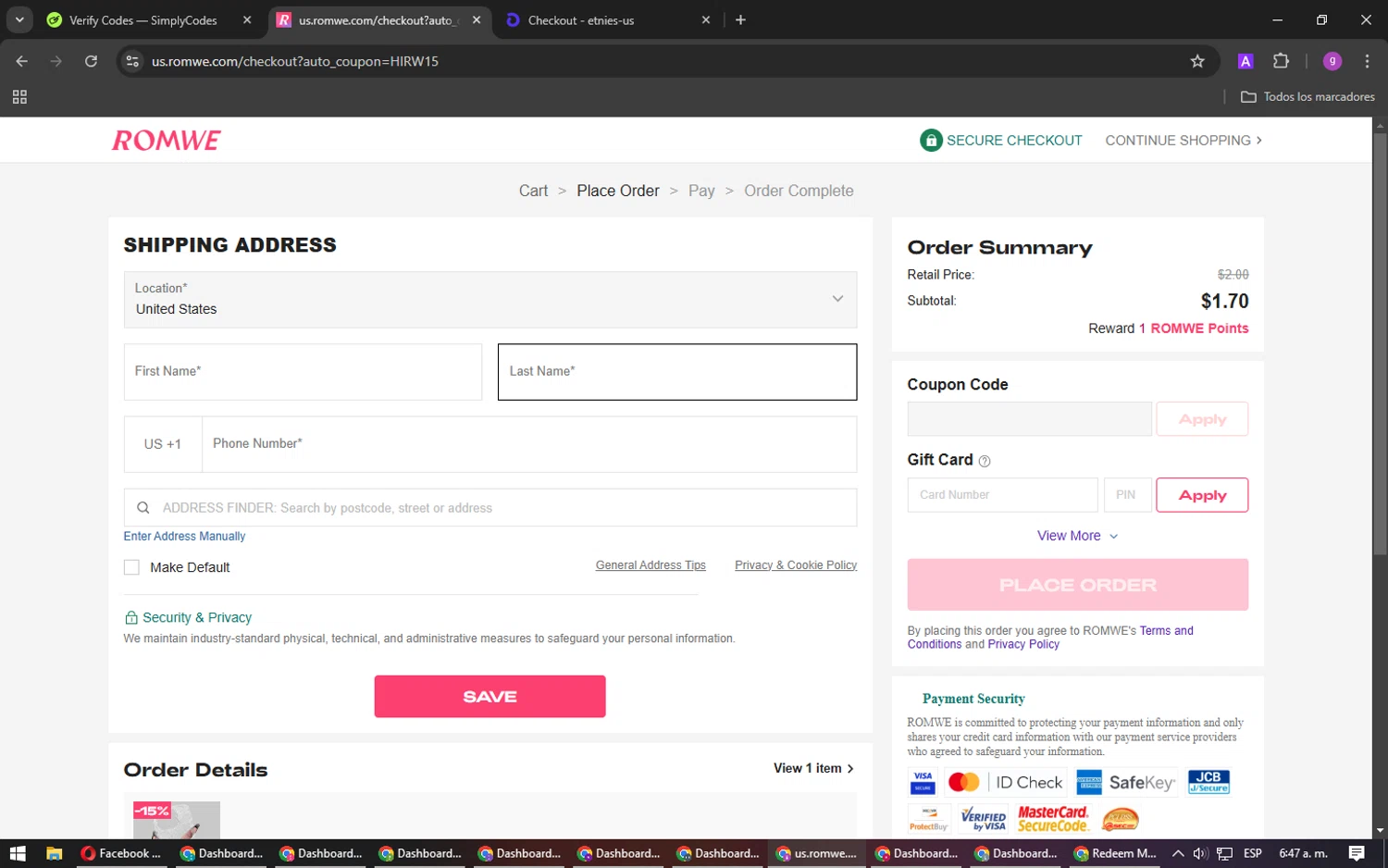Open Todos los marcadores bookmarks folder
This screenshot has width=1388, height=868.
tap(1307, 96)
